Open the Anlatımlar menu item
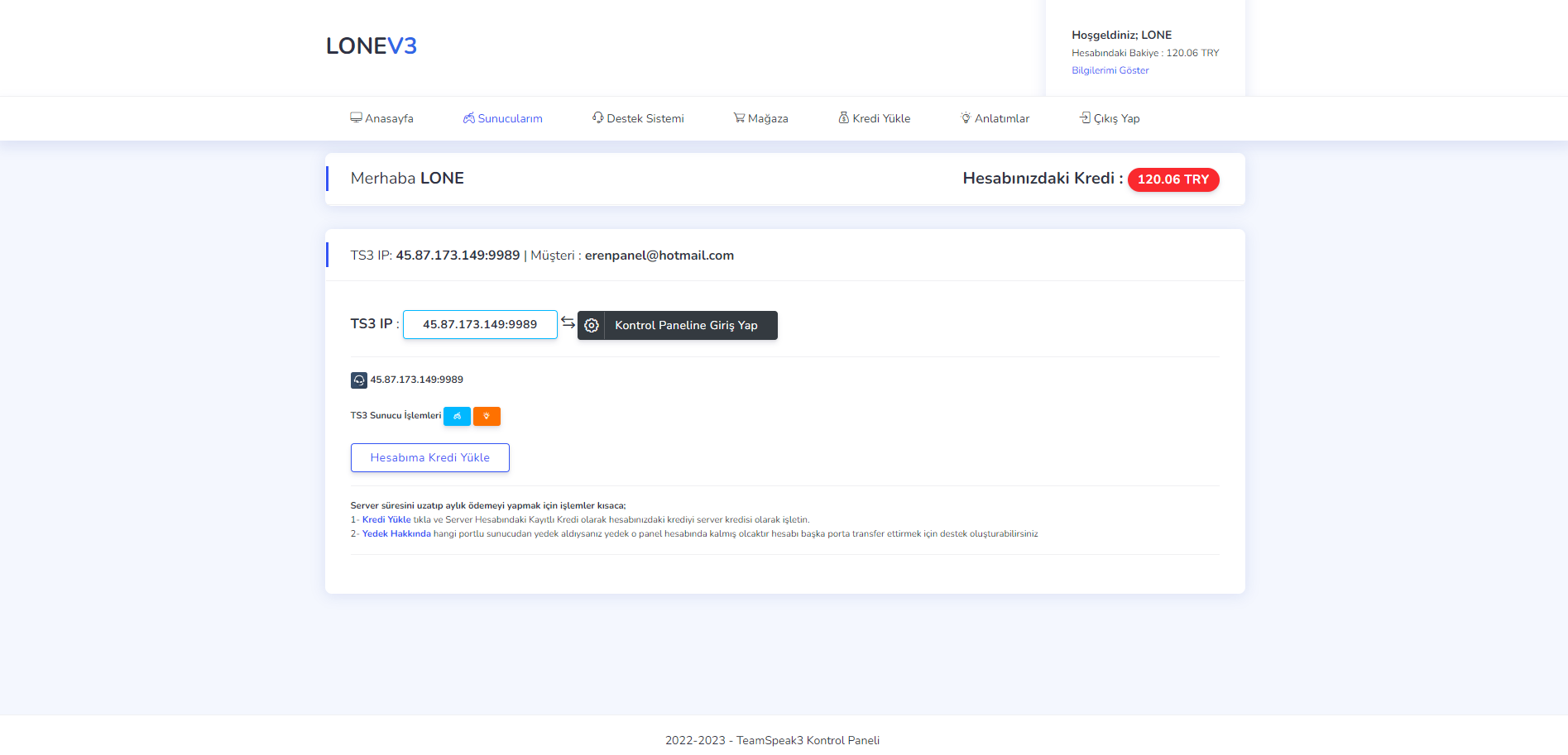The image size is (1568, 755). [995, 118]
